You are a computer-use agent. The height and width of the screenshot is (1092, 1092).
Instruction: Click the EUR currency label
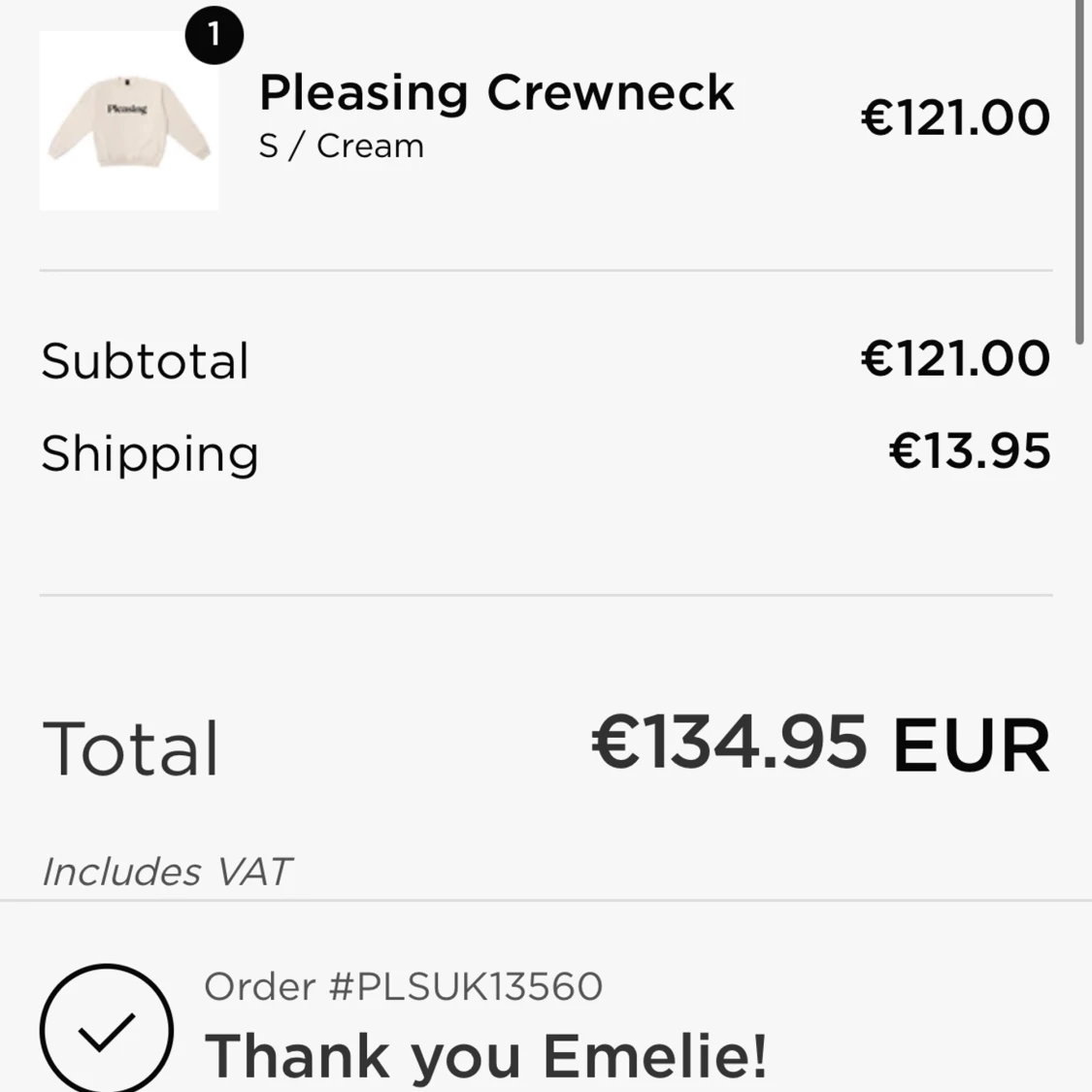pyautogui.click(x=972, y=745)
